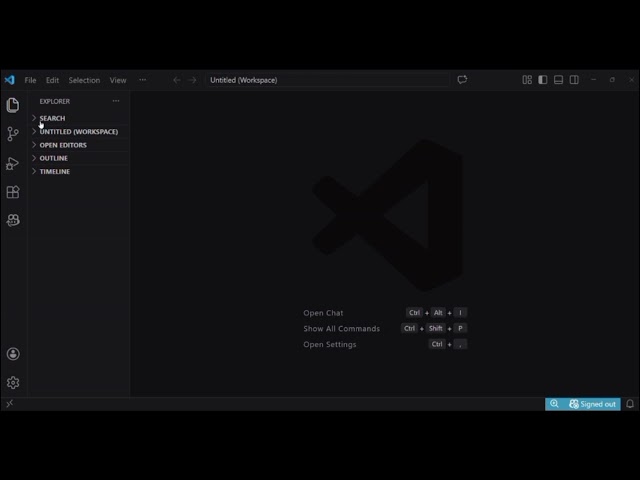Open the notifications bell
Image resolution: width=640 pixels, height=480 pixels.
(x=630, y=404)
